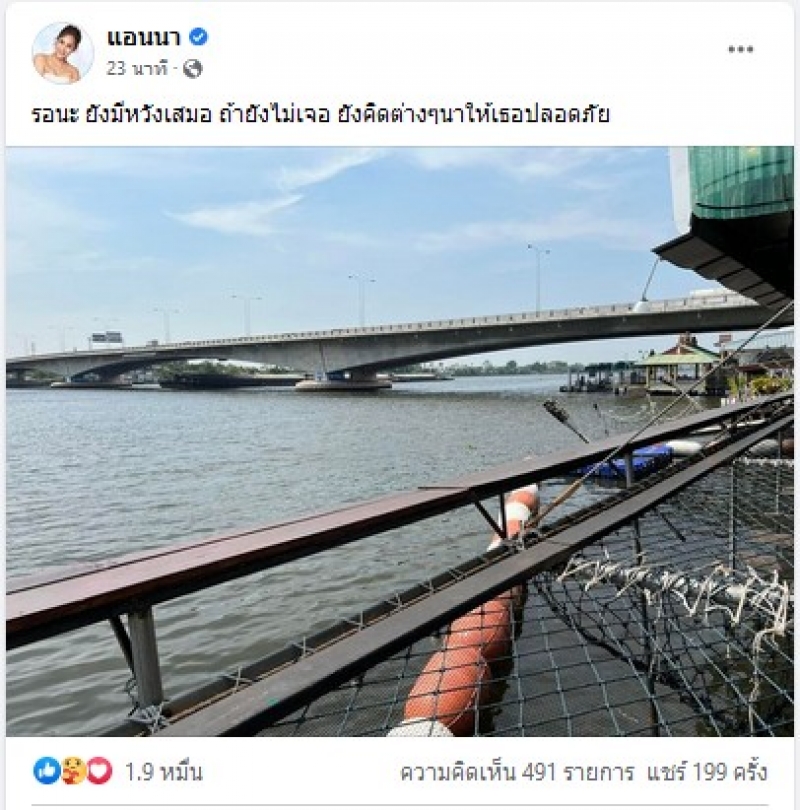Click the red Love heart reaction icon
800x810 pixels.
tap(99, 771)
